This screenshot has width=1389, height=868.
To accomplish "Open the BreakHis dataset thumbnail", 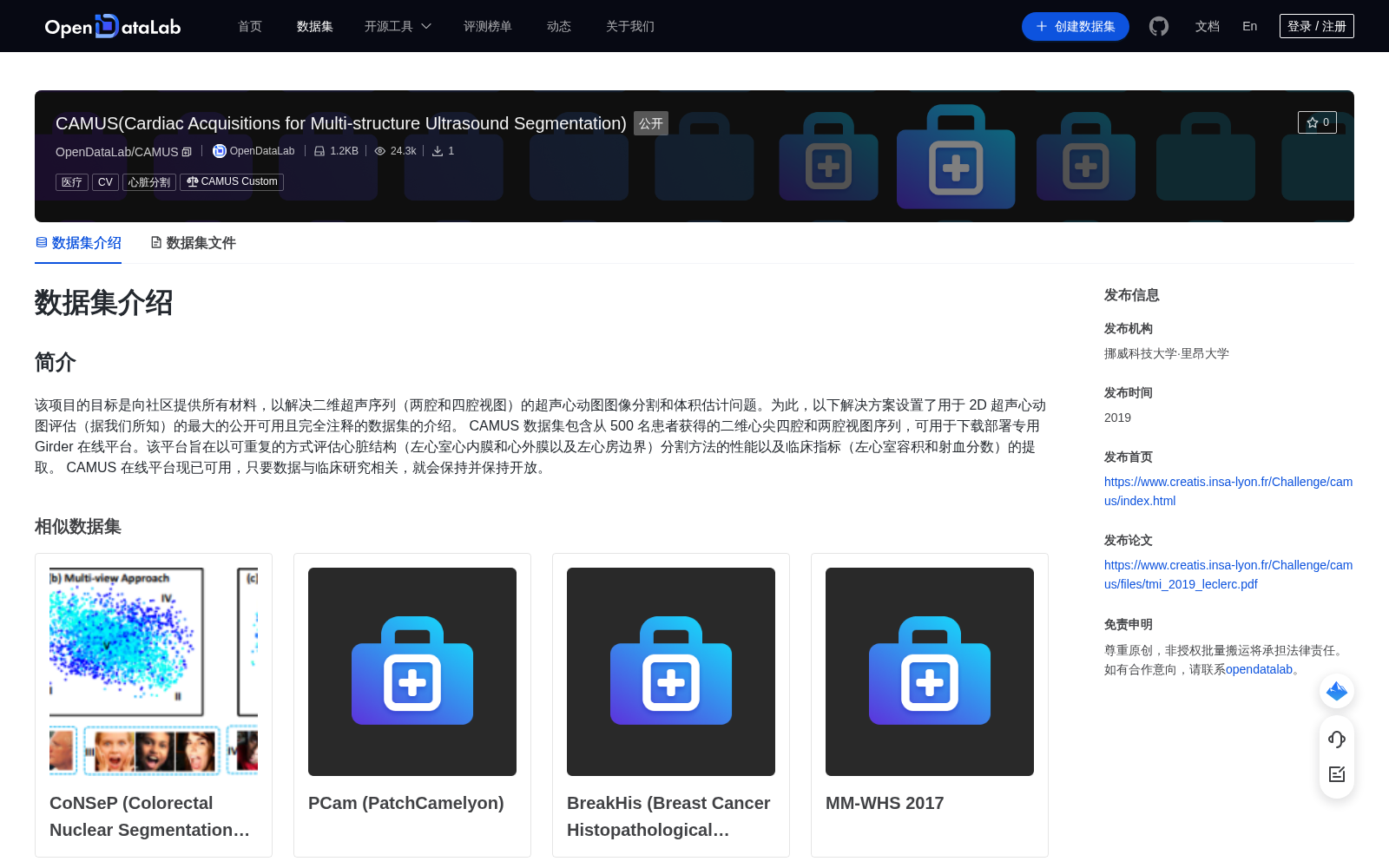I will click(x=671, y=672).
